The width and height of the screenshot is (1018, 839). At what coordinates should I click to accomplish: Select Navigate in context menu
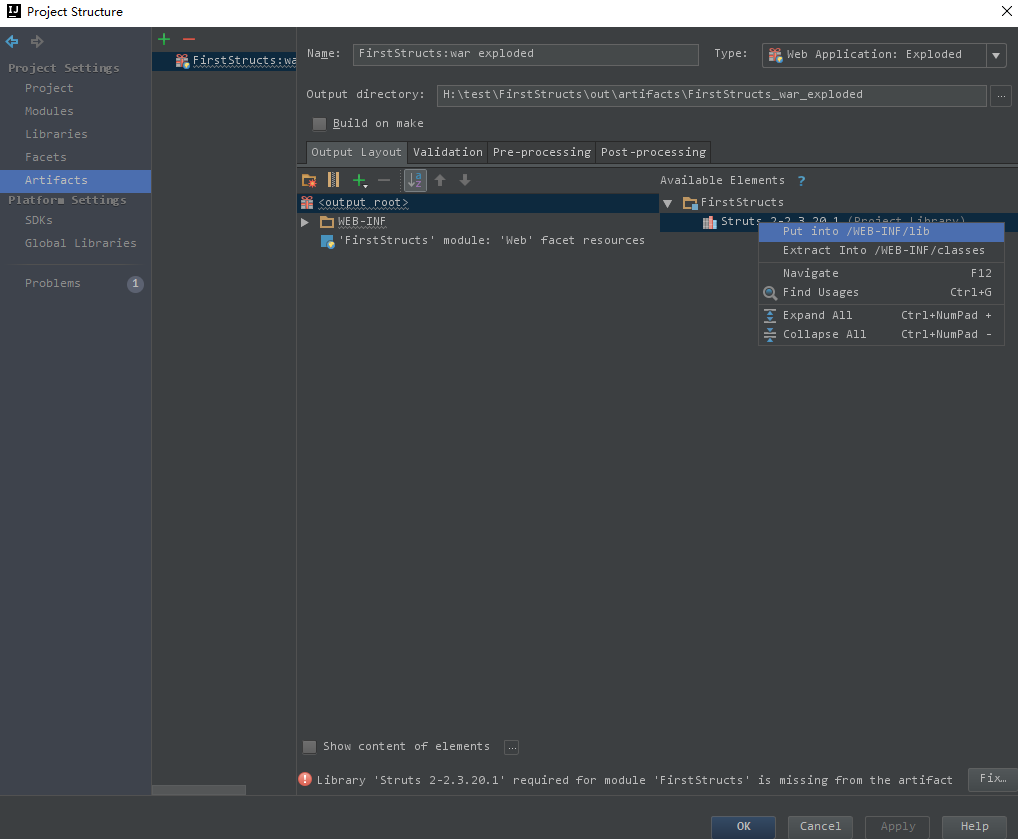point(881,273)
